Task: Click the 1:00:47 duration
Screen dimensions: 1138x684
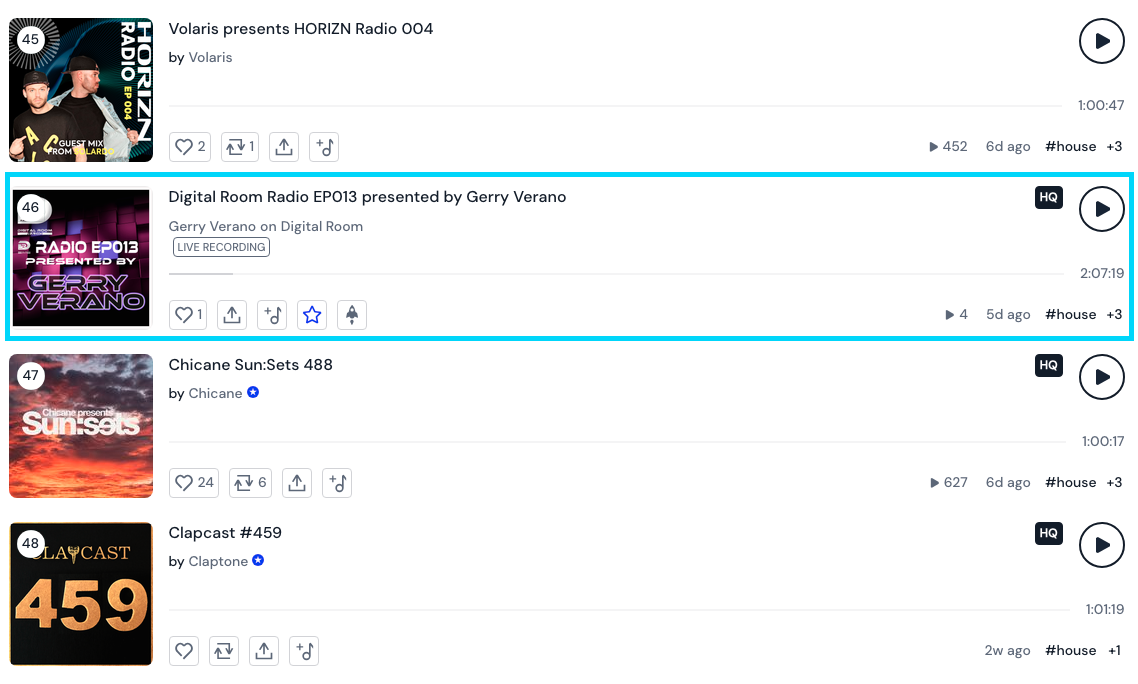Action: pyautogui.click(x=1101, y=105)
